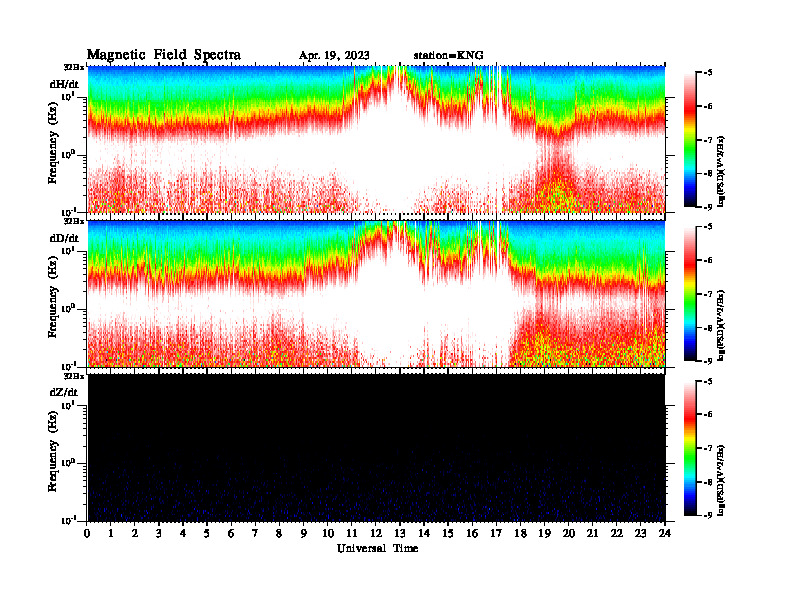Click hour tick label "22" on time axis
Image resolution: width=792 pixels, height=612 pixels.
(617, 534)
